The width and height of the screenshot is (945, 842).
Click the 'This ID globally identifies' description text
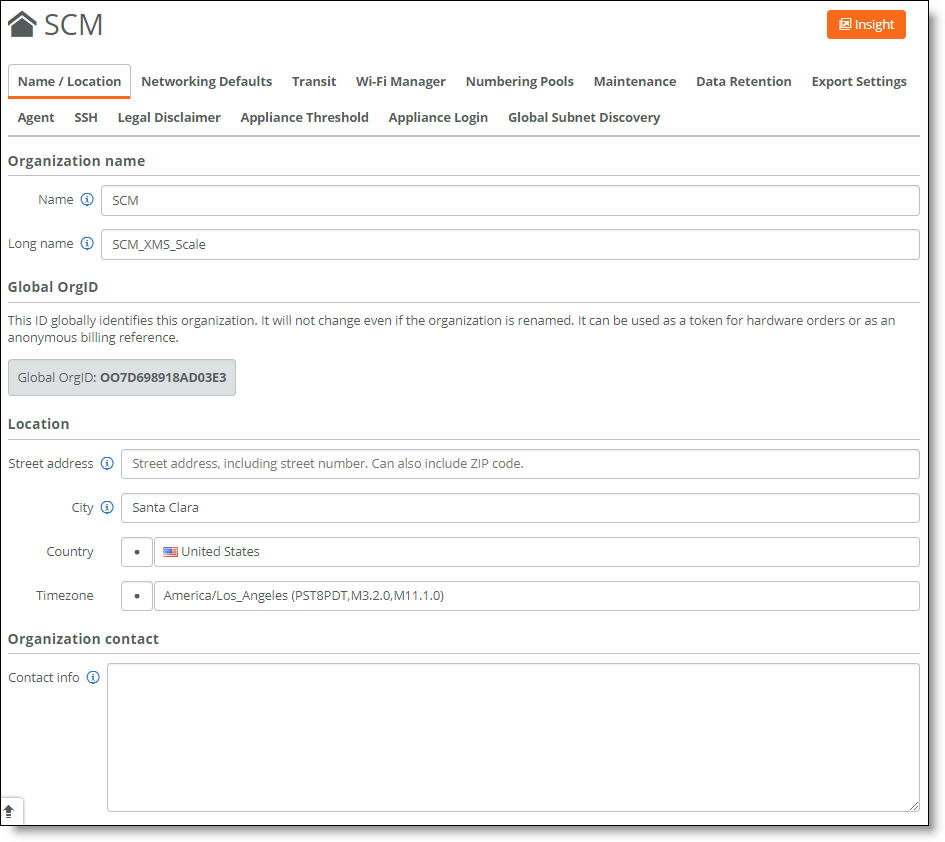(451, 328)
